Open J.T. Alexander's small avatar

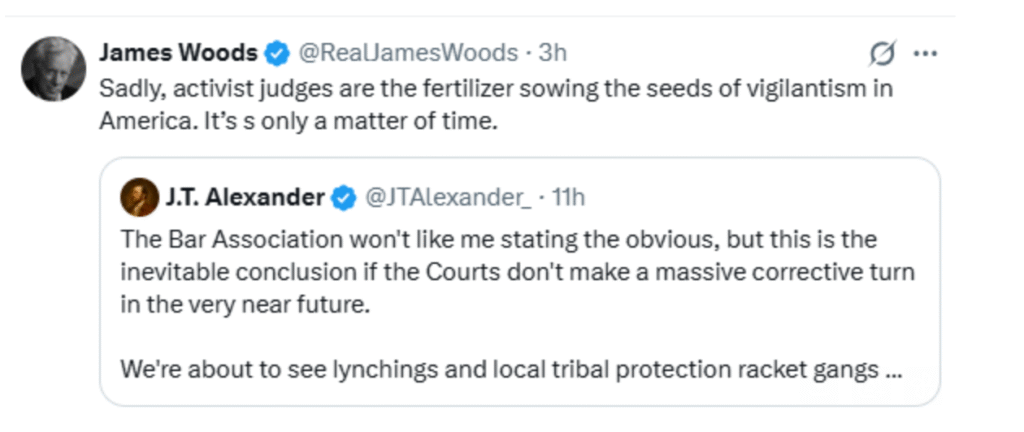(139, 198)
